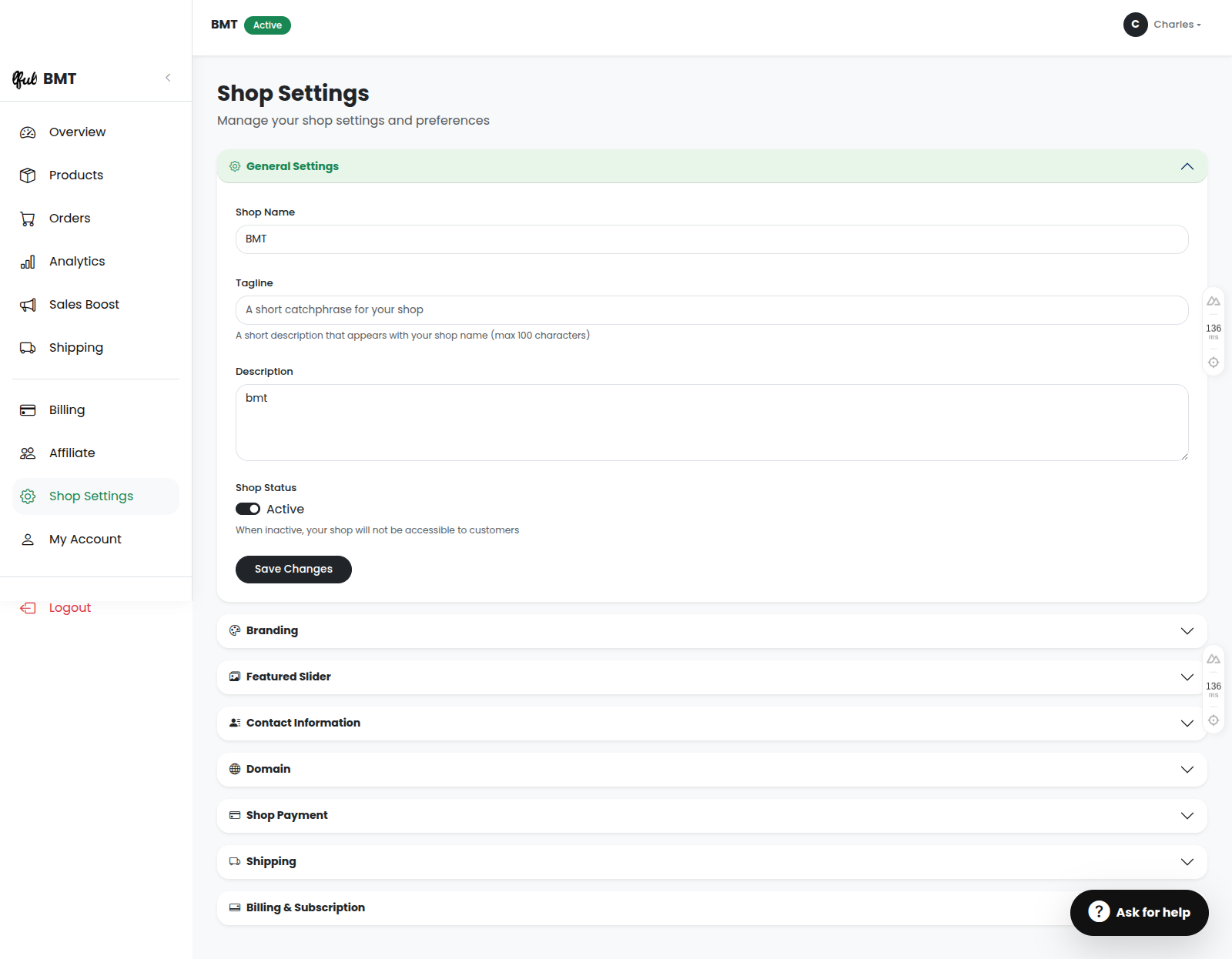Click the Shop Payment card icon
The width and height of the screenshot is (1232, 959).
coord(235,815)
